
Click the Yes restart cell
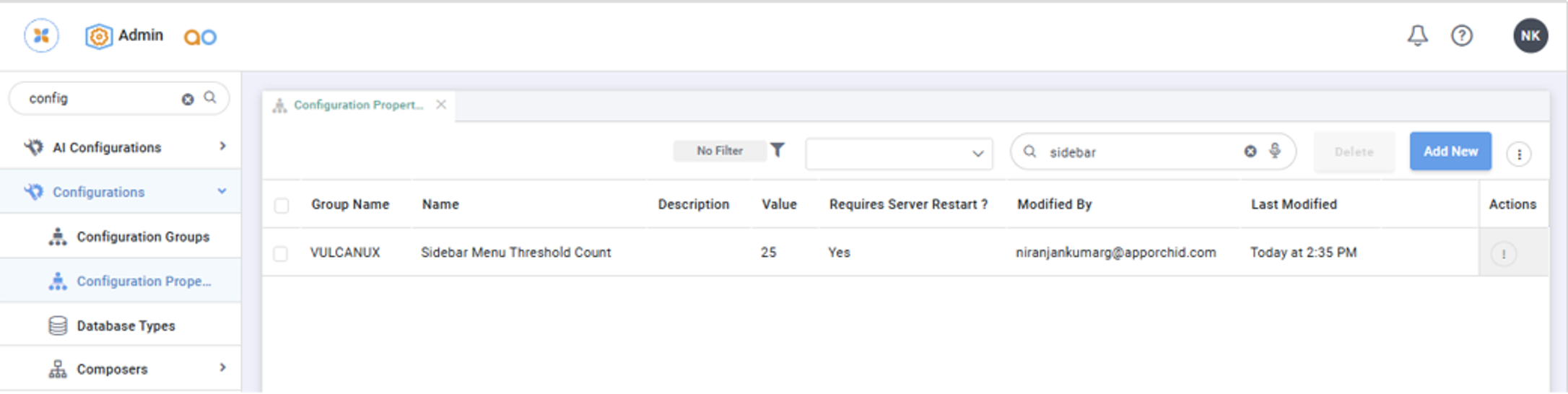(839, 253)
